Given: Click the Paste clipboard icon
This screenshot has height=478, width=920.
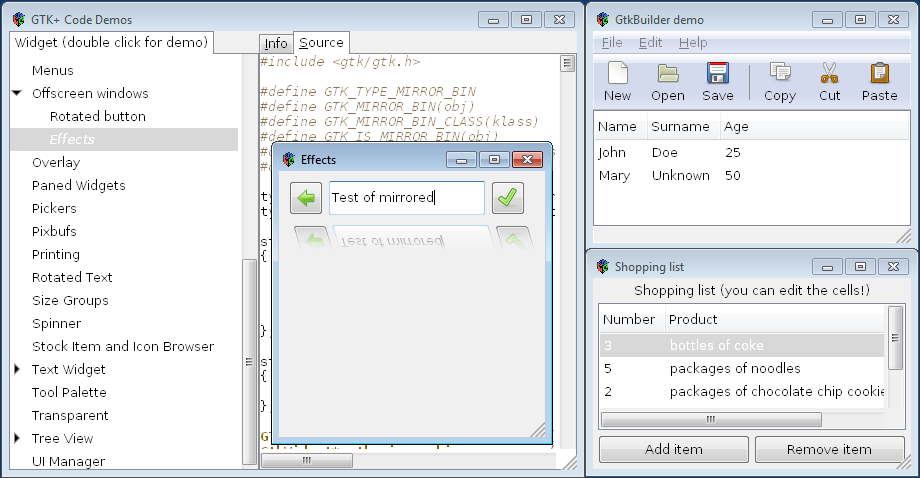Looking at the screenshot, I should click(879, 74).
